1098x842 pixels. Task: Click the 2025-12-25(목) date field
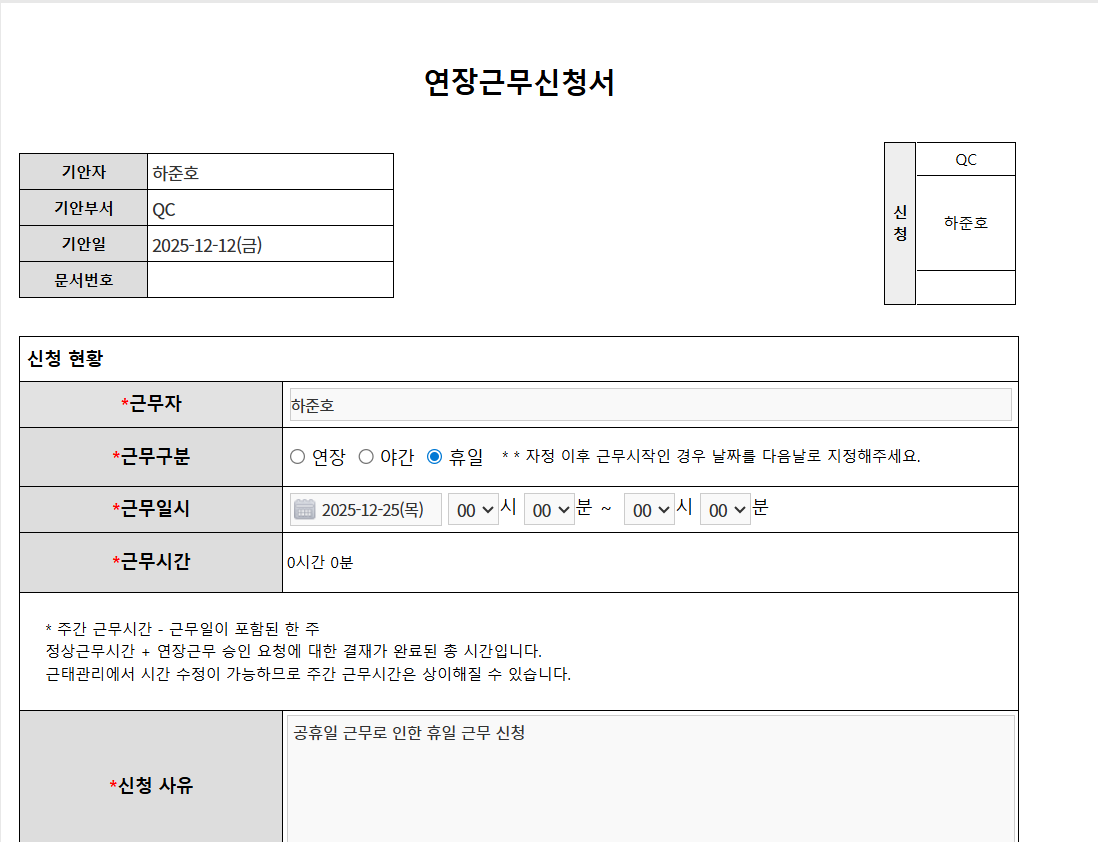point(366,509)
